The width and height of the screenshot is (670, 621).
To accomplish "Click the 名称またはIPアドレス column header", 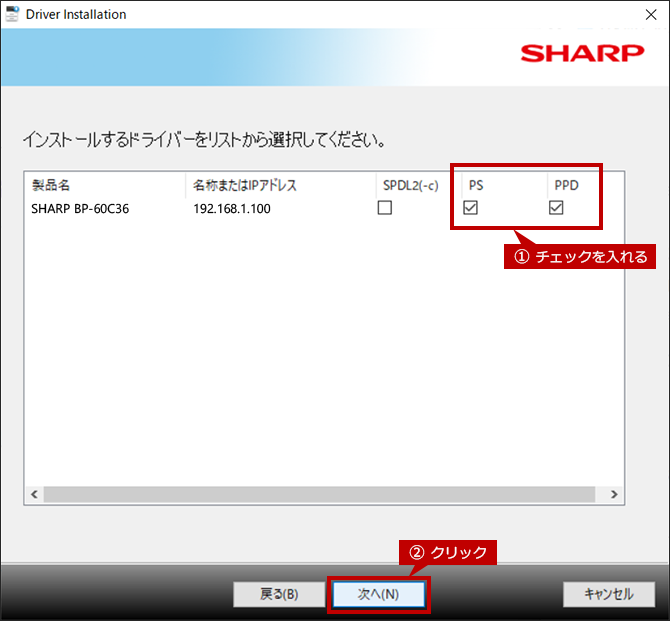I will (x=281, y=185).
